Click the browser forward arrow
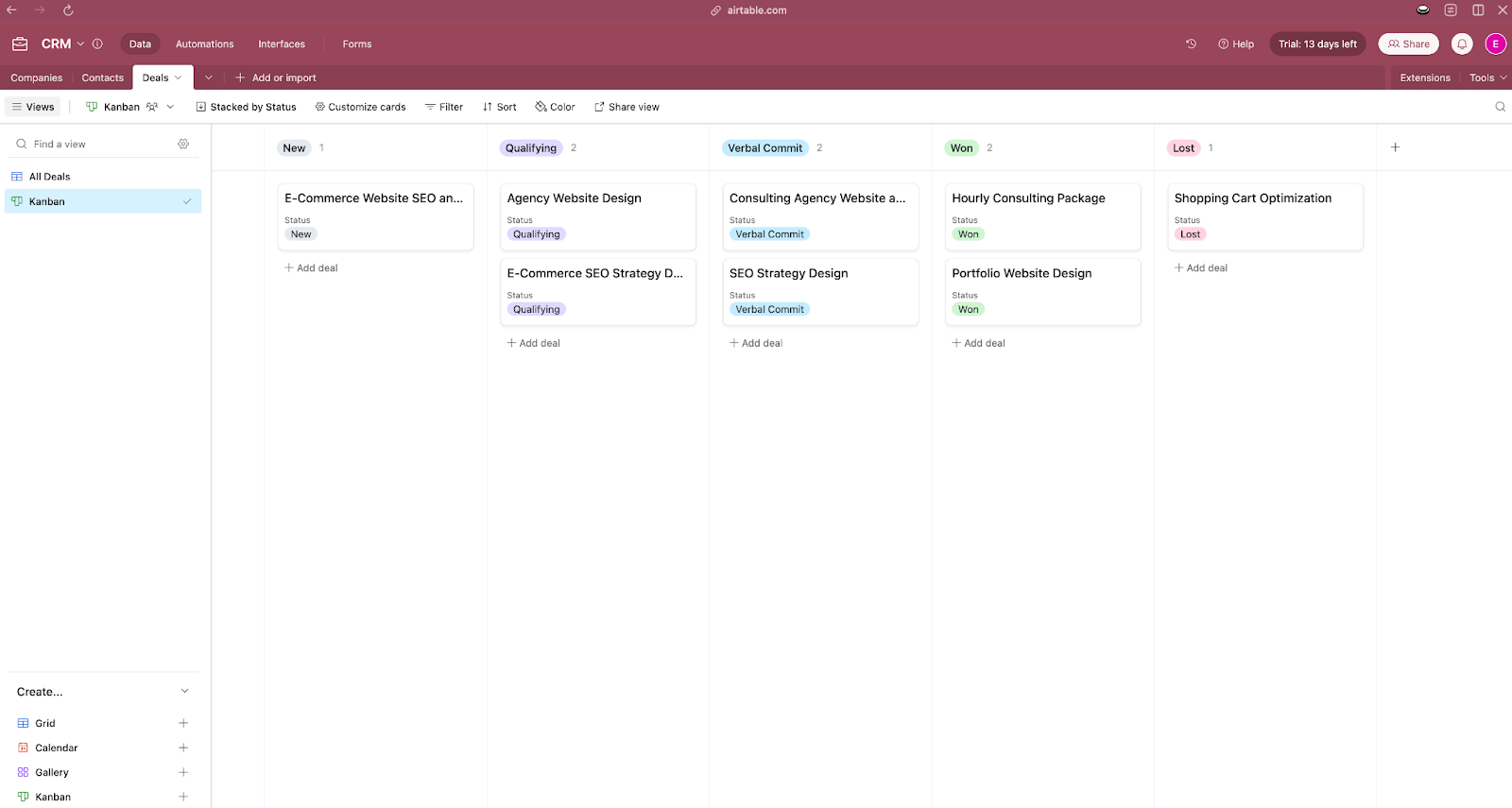The height and width of the screenshot is (808, 1512). pyautogui.click(x=40, y=10)
